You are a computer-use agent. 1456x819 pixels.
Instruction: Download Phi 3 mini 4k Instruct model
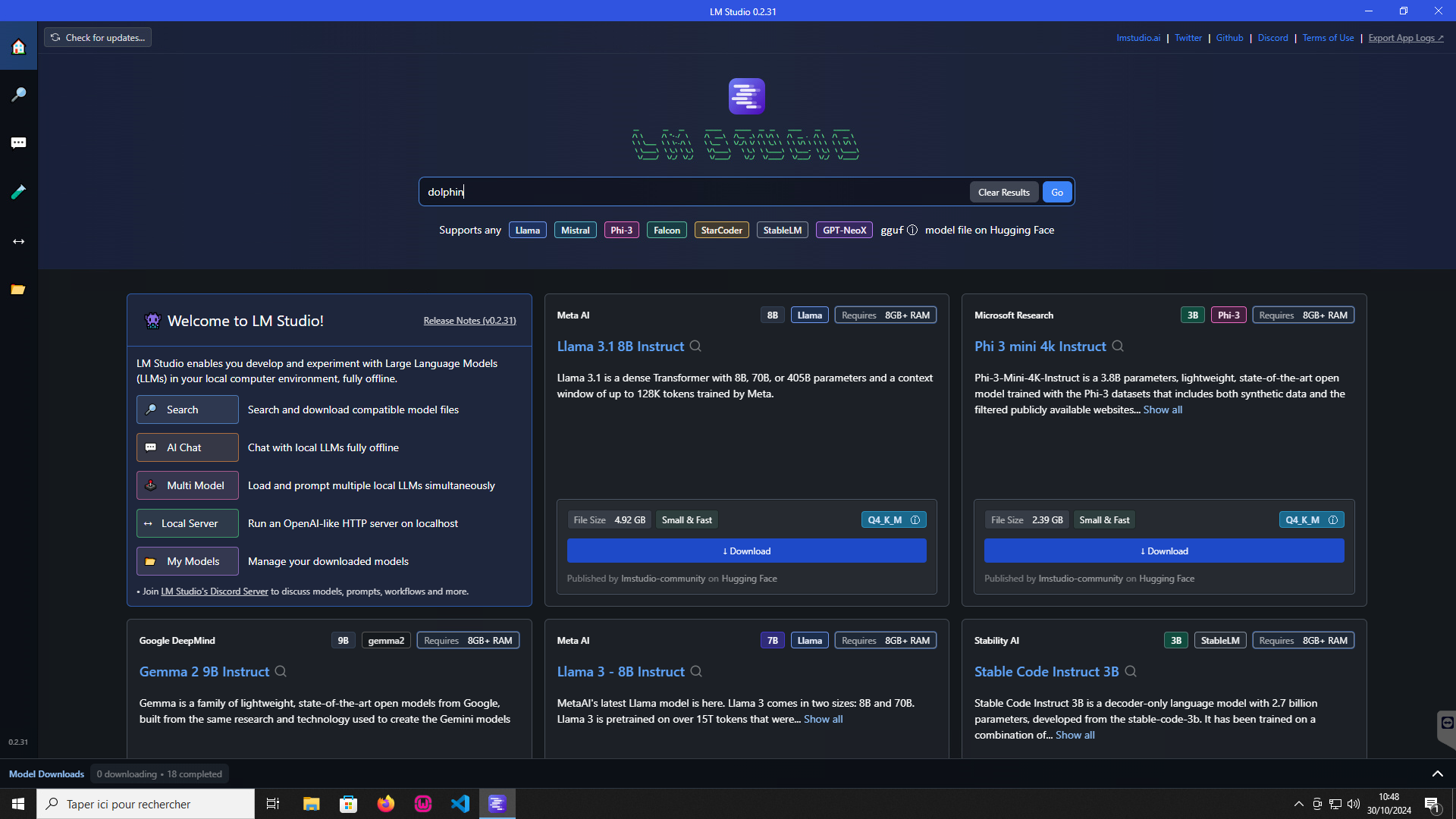point(1164,551)
